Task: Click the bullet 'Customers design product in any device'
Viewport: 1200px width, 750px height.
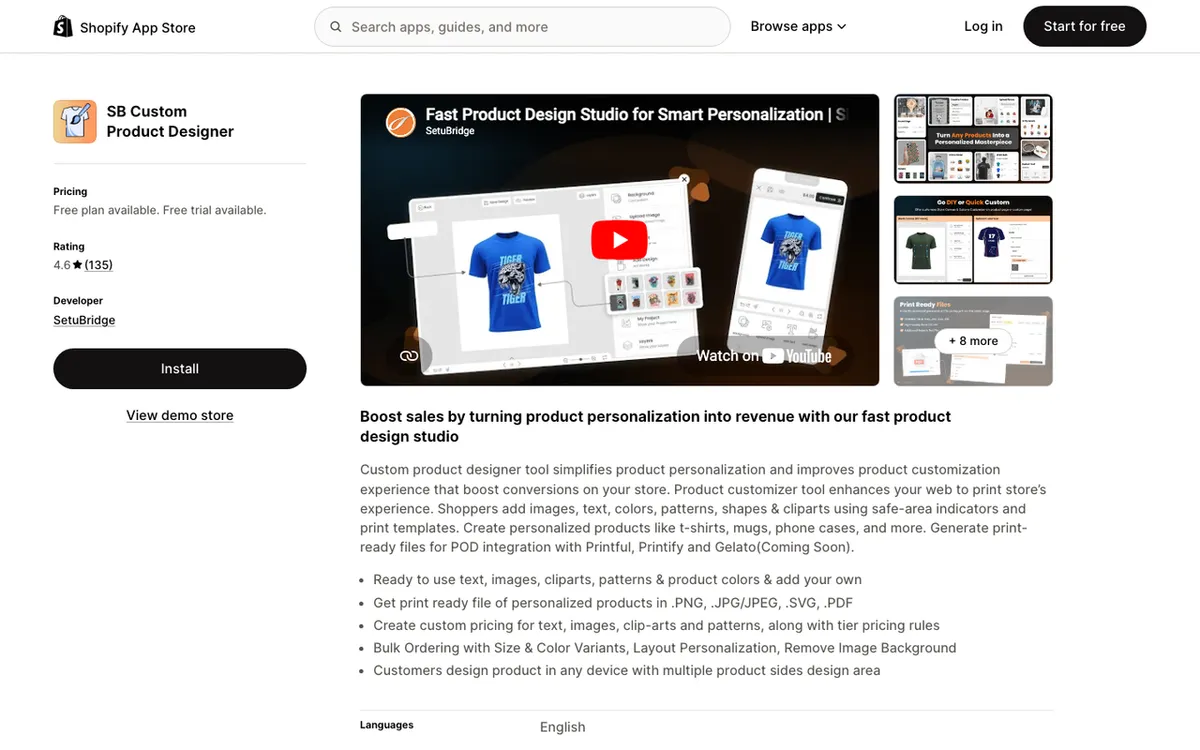Action: pos(627,671)
